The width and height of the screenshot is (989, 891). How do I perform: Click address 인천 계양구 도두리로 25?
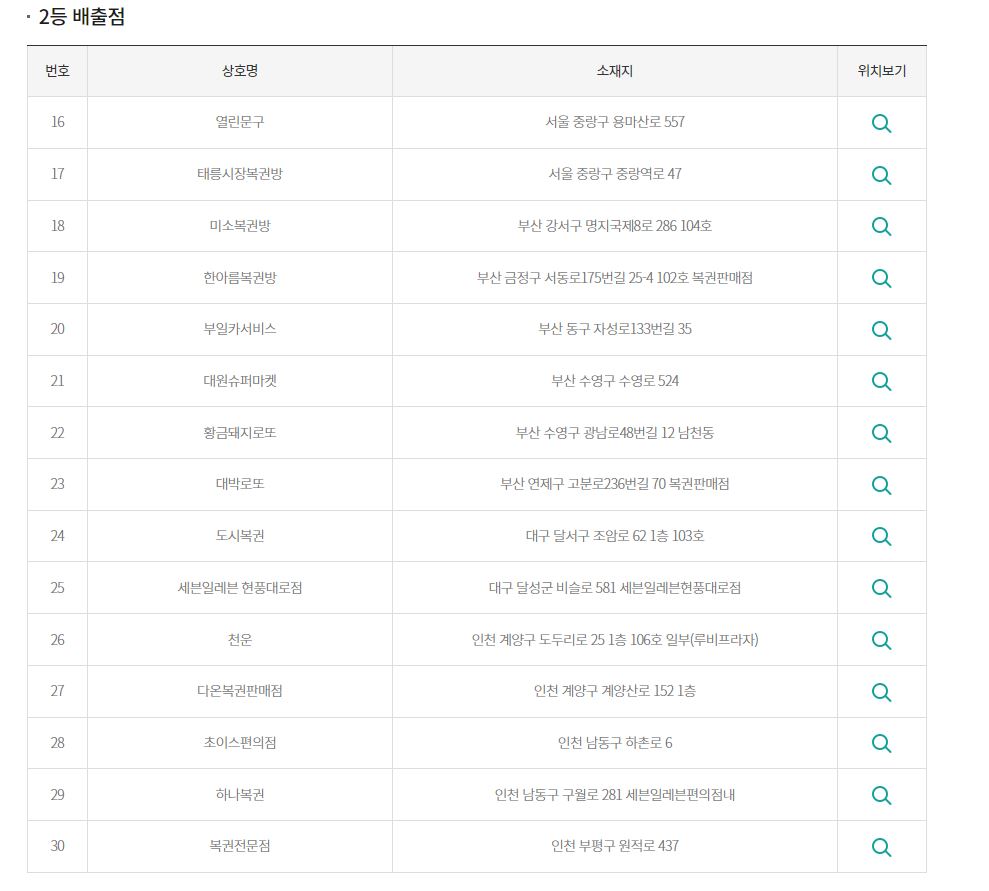538,639
